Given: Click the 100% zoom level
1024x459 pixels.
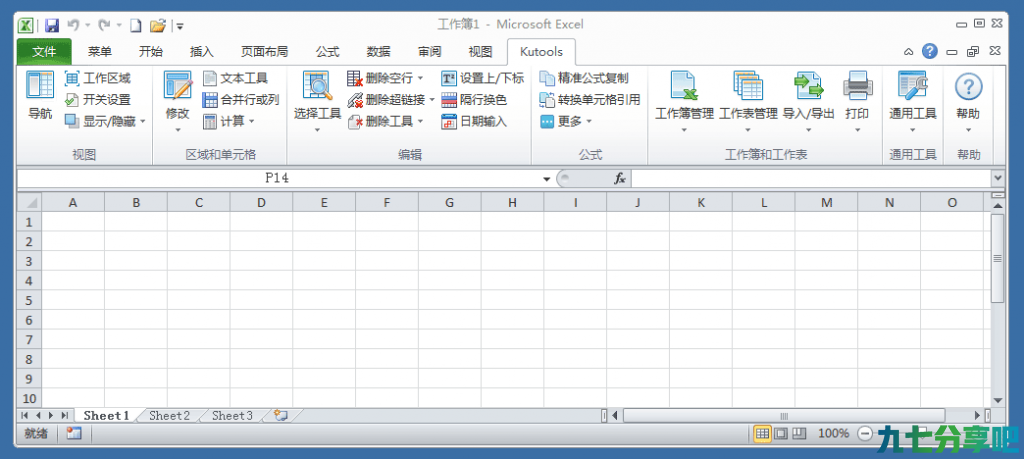Looking at the screenshot, I should coord(833,433).
